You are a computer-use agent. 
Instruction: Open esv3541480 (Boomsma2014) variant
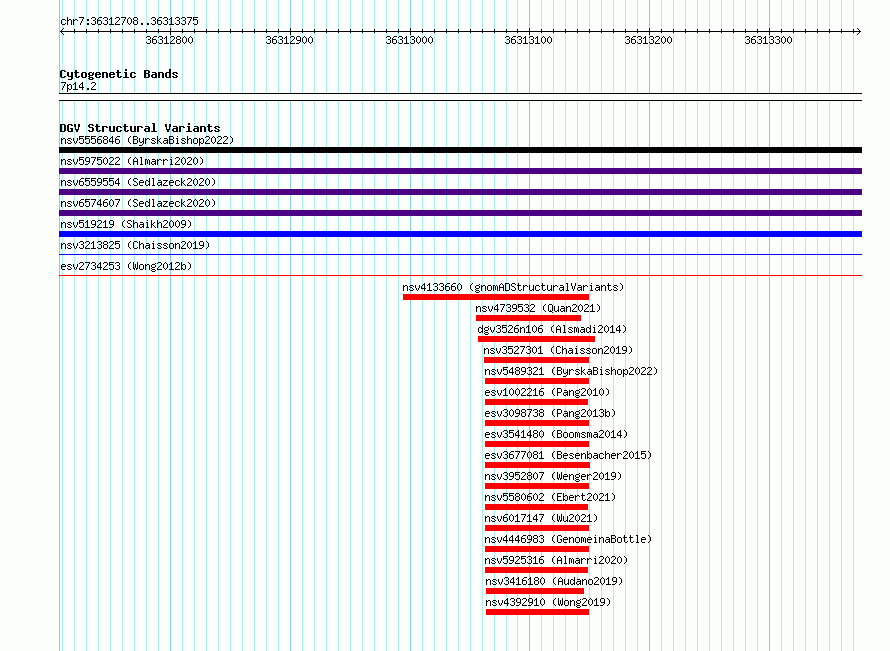click(556, 434)
